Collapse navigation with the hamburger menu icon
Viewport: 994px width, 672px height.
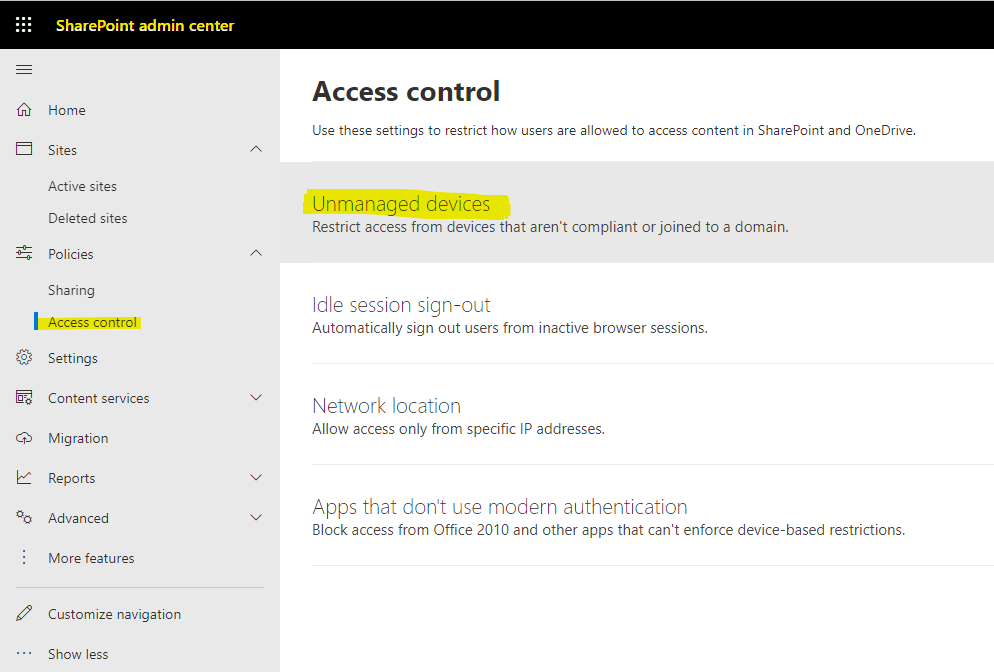click(x=24, y=70)
